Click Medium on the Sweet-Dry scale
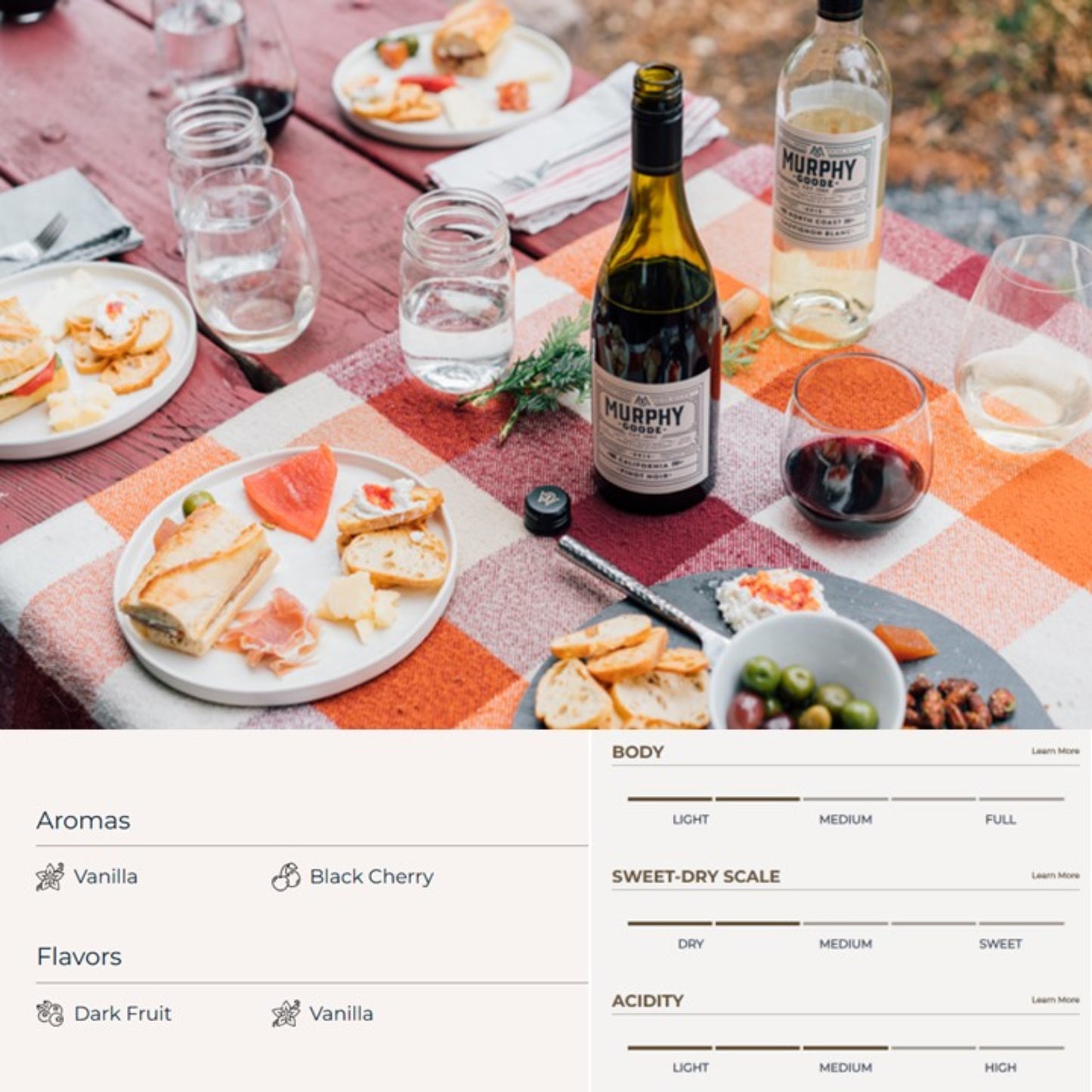 846,944
